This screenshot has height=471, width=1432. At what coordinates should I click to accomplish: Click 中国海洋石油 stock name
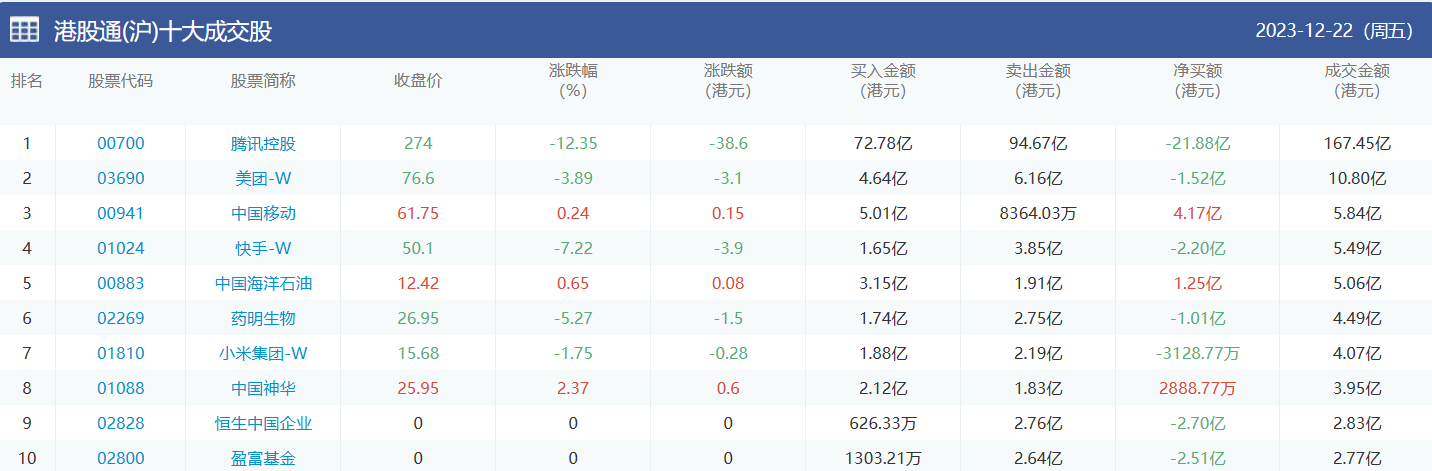(263, 283)
